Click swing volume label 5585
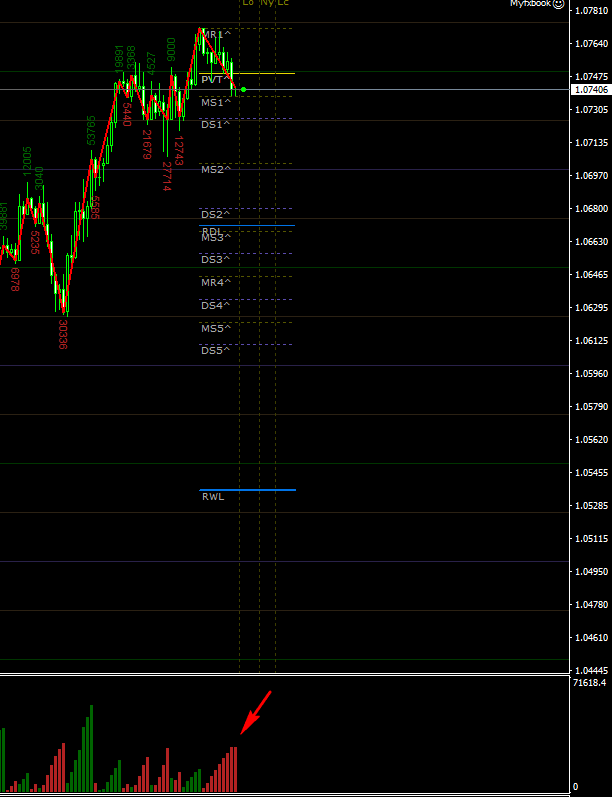Image resolution: width=612 pixels, height=797 pixels. 95,208
